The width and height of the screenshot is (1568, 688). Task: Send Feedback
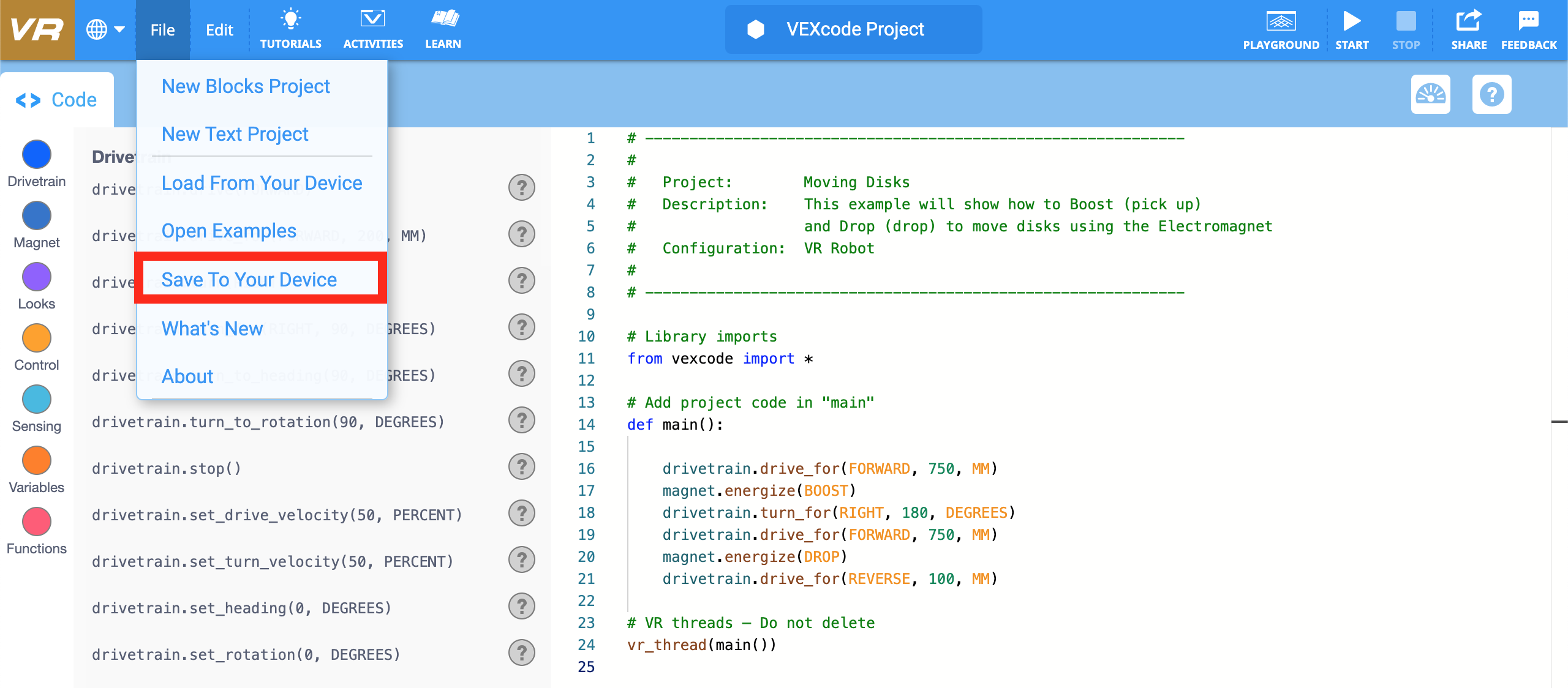point(1529,29)
